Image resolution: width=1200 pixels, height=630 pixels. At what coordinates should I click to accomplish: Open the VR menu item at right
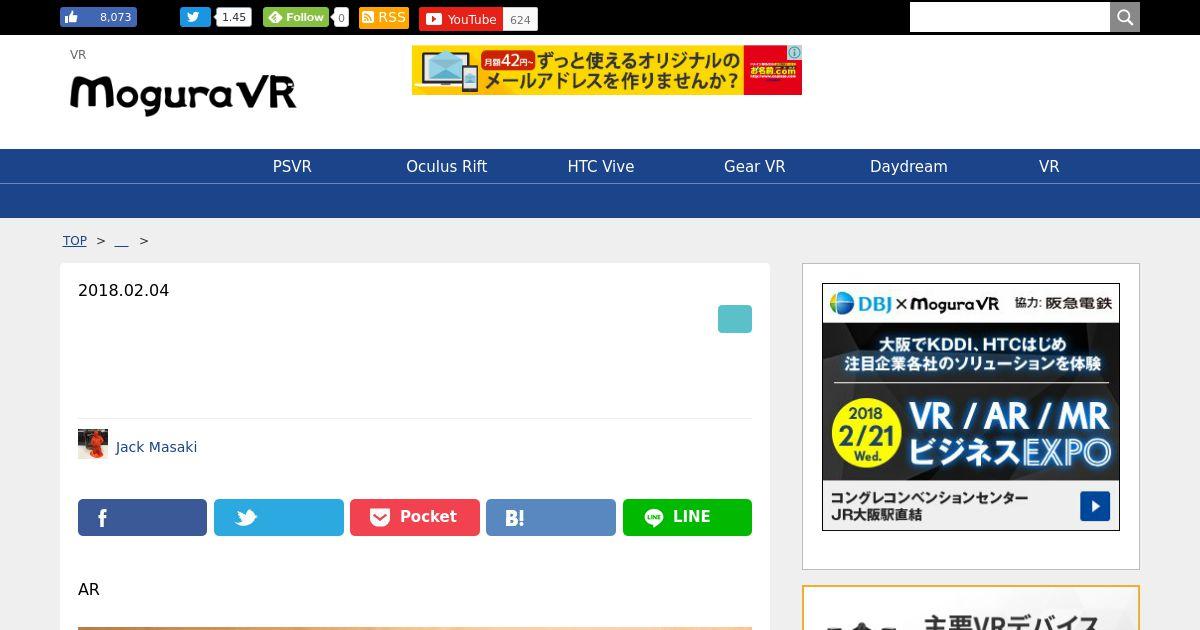(x=1049, y=167)
